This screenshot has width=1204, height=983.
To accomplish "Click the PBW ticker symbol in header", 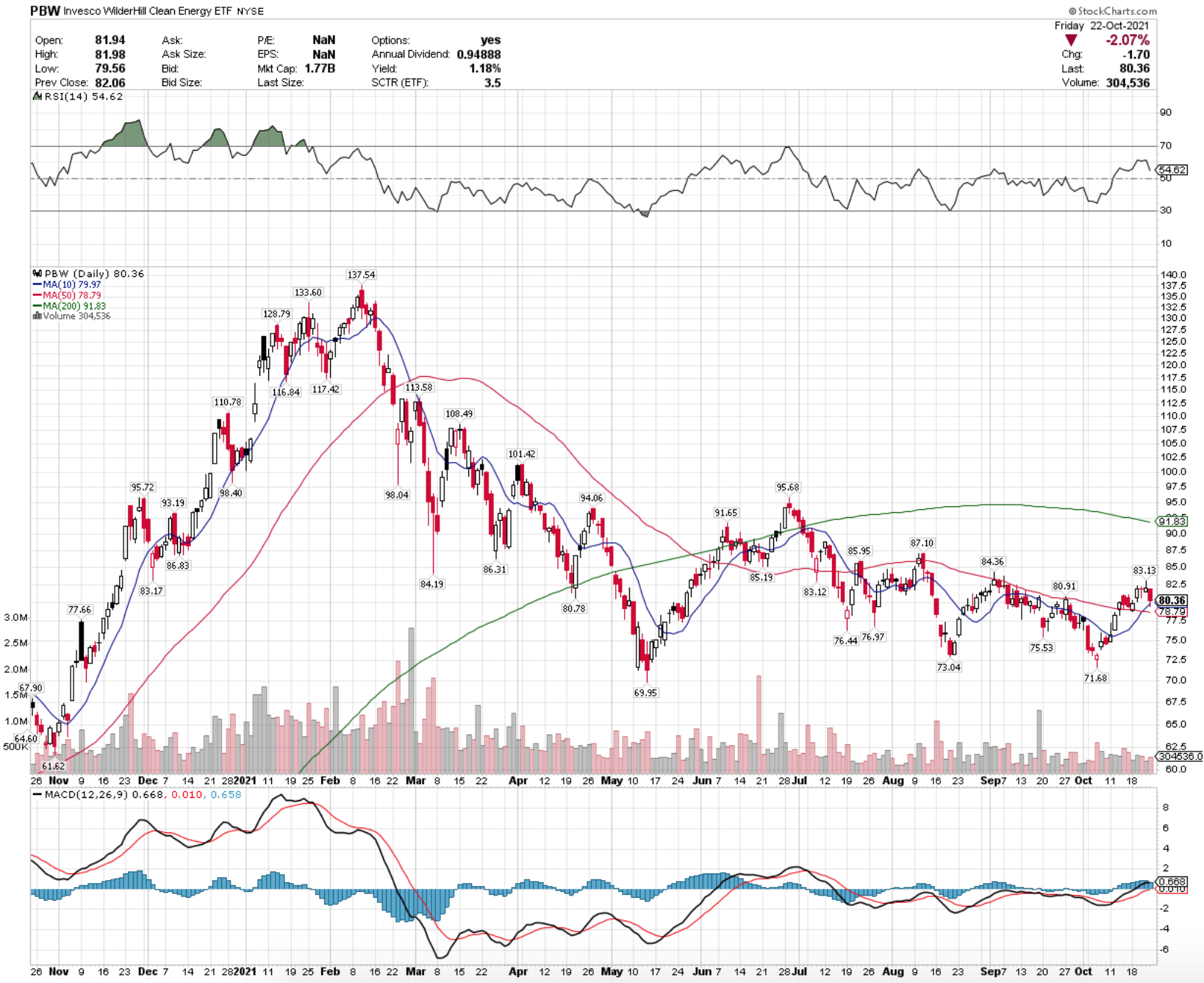I will coord(45,11).
